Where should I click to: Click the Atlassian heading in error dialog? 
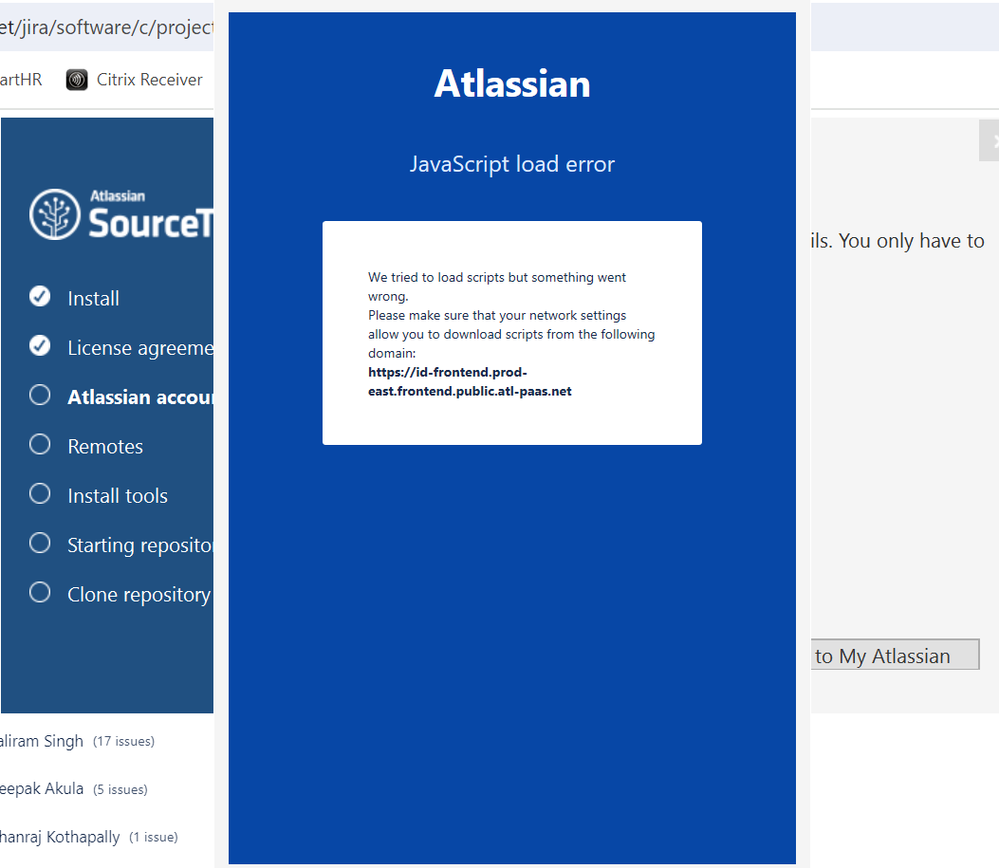512,83
